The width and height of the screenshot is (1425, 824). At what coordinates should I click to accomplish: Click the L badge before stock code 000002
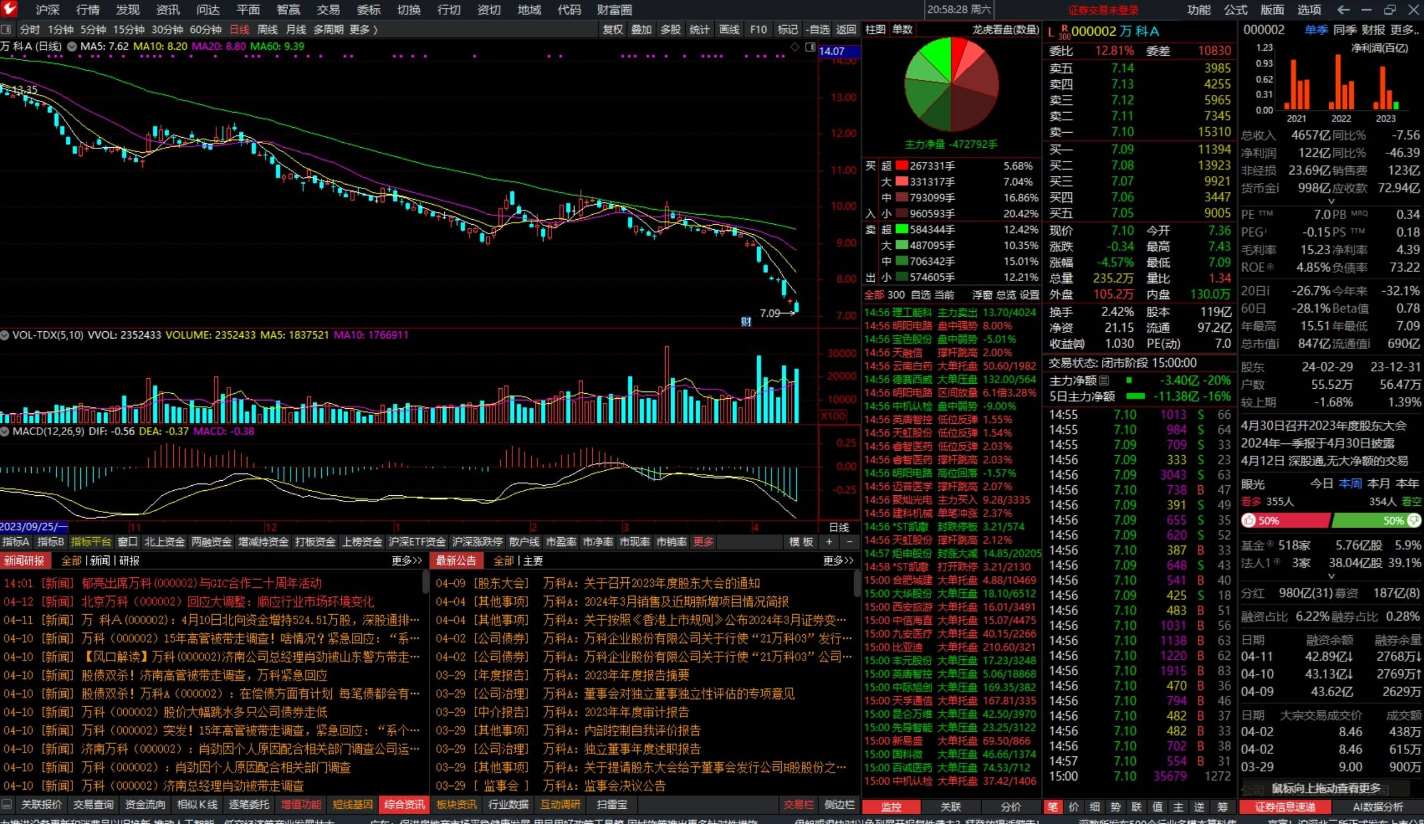pos(1051,30)
